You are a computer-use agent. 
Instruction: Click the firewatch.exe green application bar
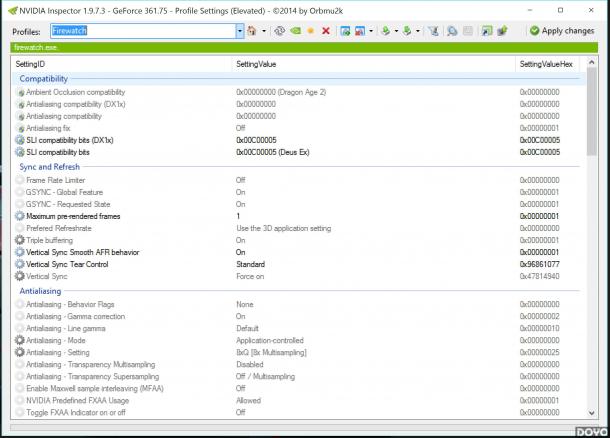pyautogui.click(x=304, y=47)
